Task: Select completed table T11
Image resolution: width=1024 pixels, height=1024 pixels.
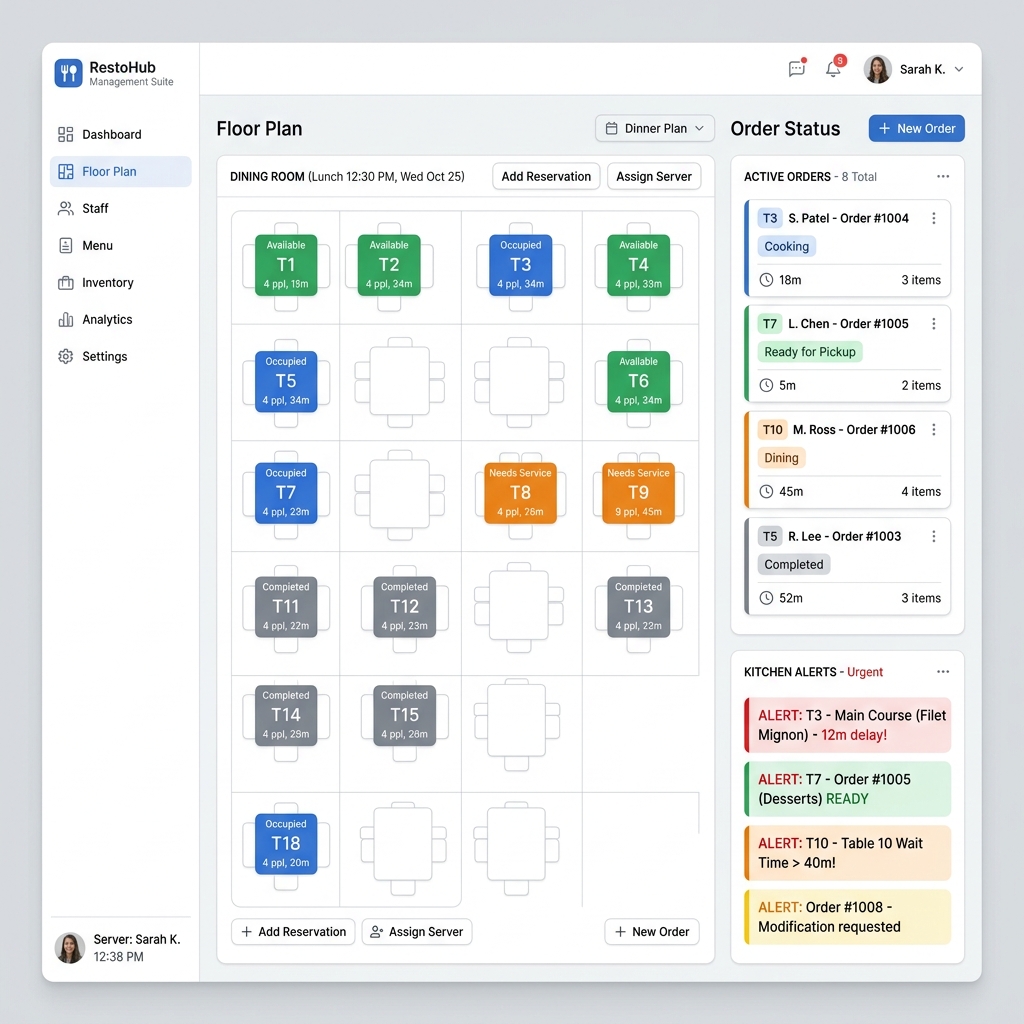Action: click(x=286, y=607)
